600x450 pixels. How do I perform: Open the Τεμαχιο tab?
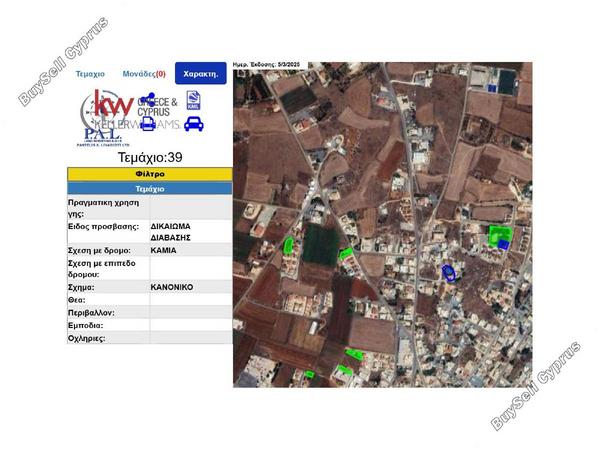(90, 74)
